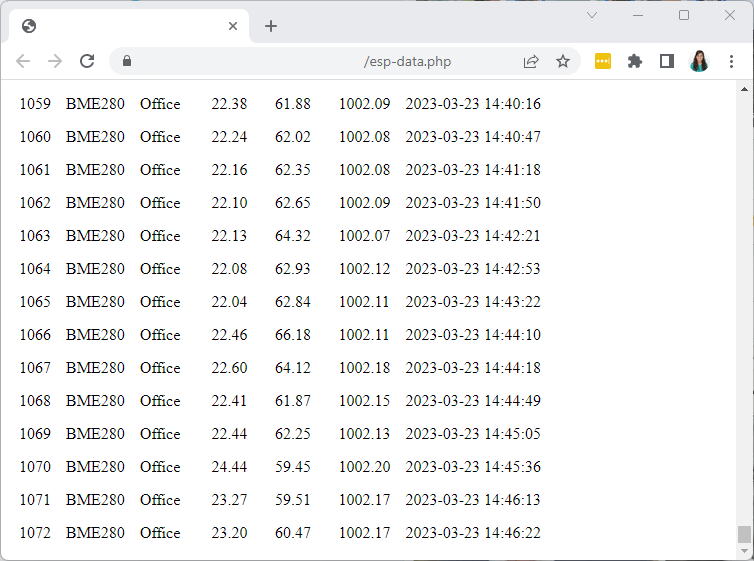The width and height of the screenshot is (754, 561).
Task: Click row ID 1072 cell
Action: pos(35,533)
